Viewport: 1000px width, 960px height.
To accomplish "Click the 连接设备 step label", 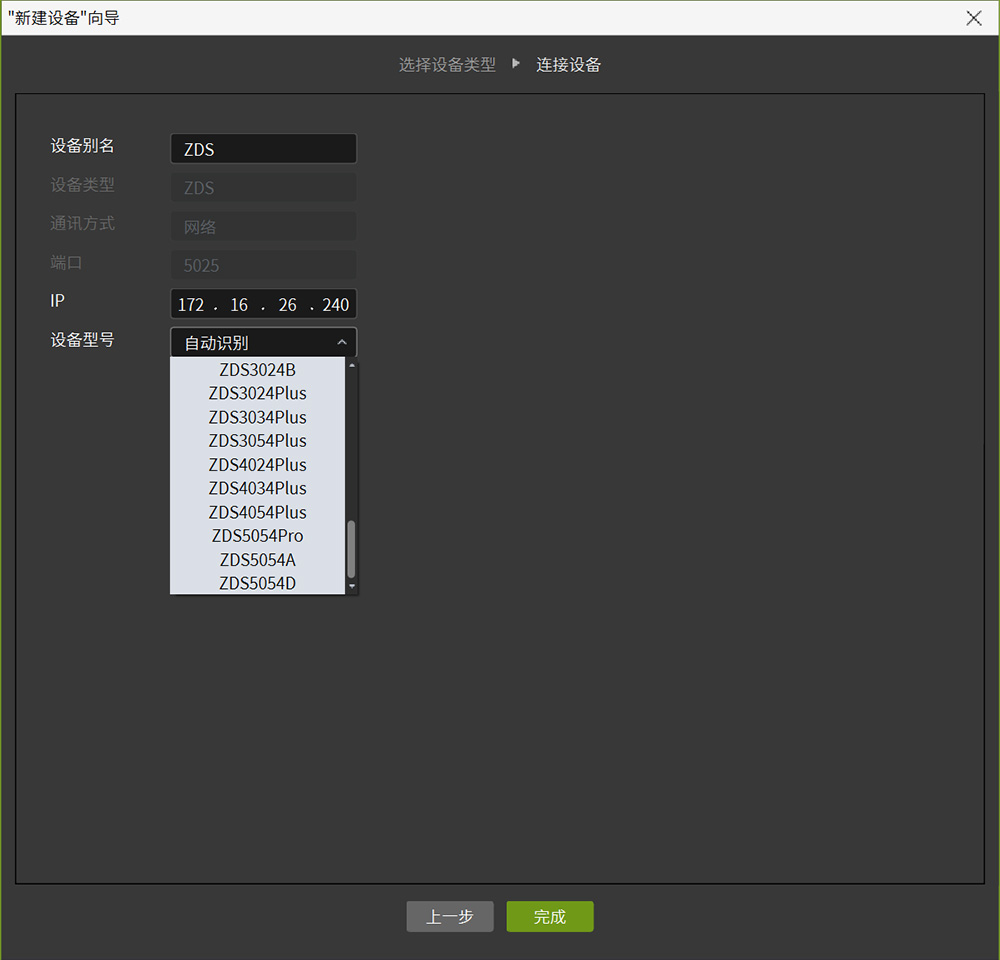I will click(x=568, y=65).
